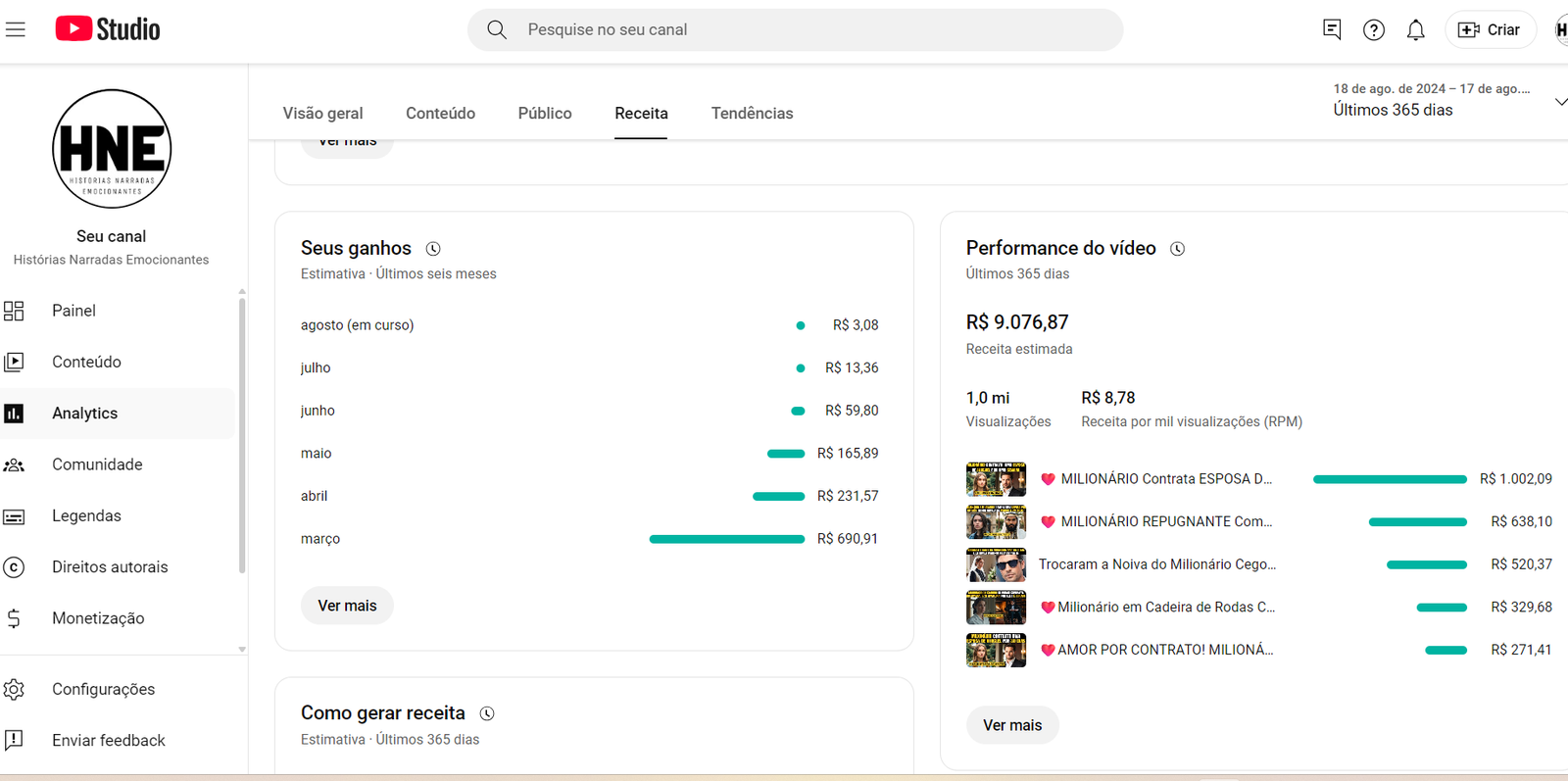This screenshot has height=781, width=1568.
Task: Click the sidebar scrollbar down arrow
Action: (x=242, y=649)
